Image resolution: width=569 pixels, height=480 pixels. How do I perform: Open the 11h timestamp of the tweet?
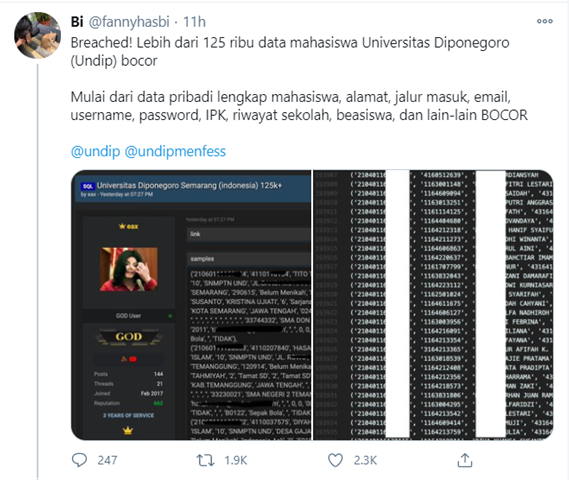tap(194, 22)
